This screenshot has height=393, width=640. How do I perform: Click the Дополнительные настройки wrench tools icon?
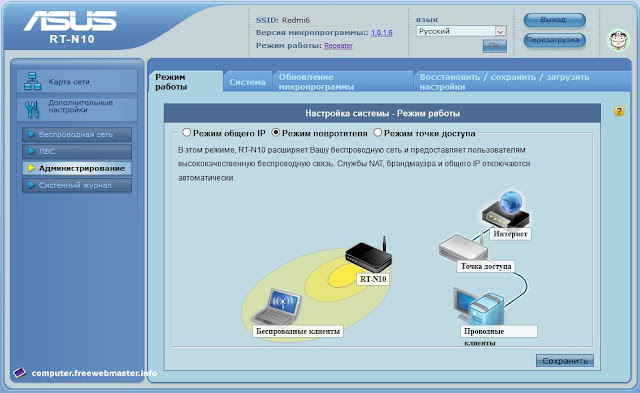[x=32, y=109]
